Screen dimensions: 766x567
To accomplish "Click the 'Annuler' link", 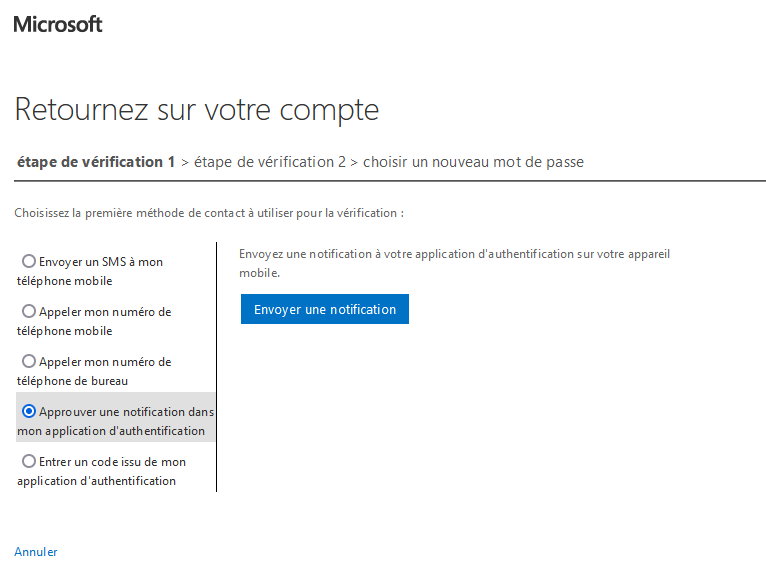I will point(36,552).
